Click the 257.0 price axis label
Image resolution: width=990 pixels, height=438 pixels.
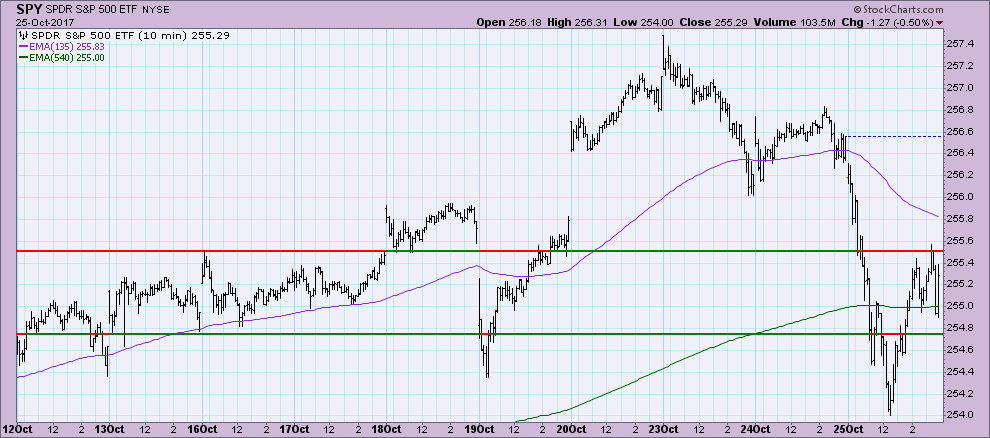point(960,87)
